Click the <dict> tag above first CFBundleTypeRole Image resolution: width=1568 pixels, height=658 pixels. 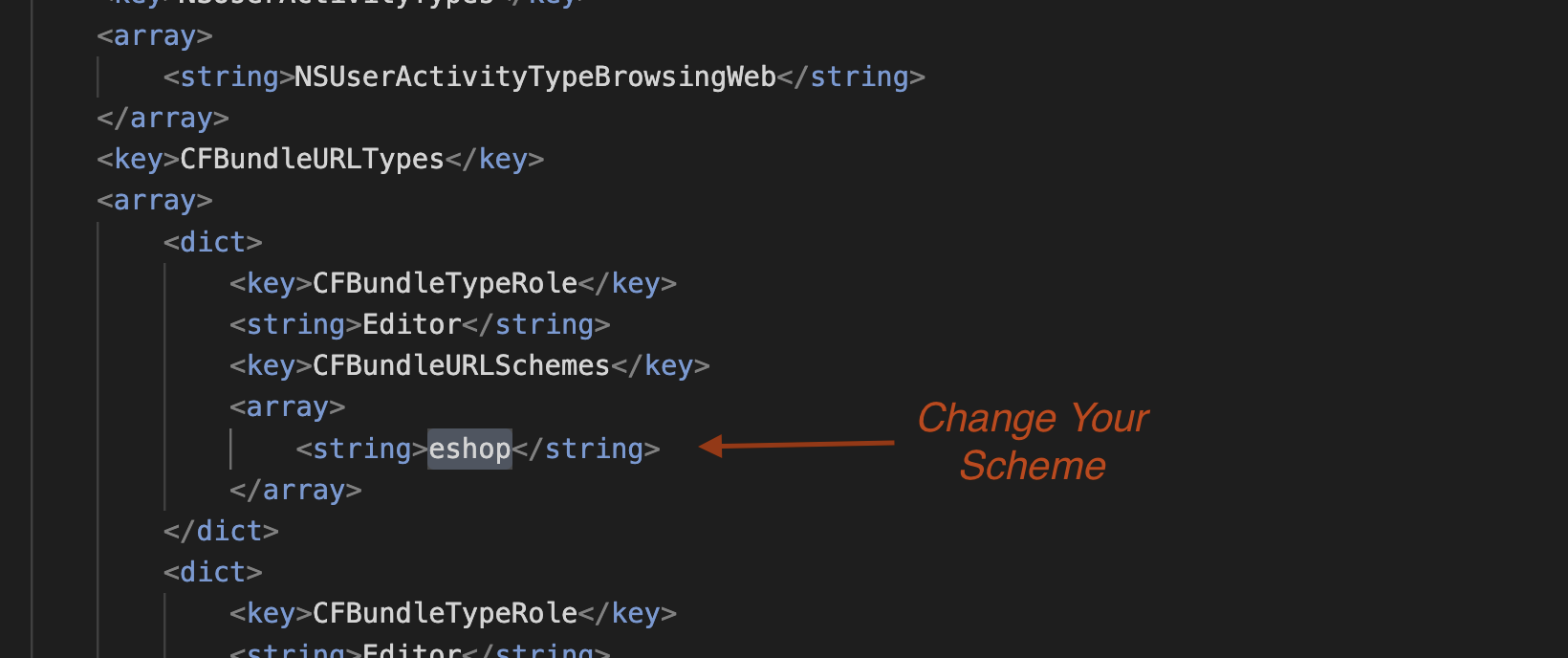[212, 242]
